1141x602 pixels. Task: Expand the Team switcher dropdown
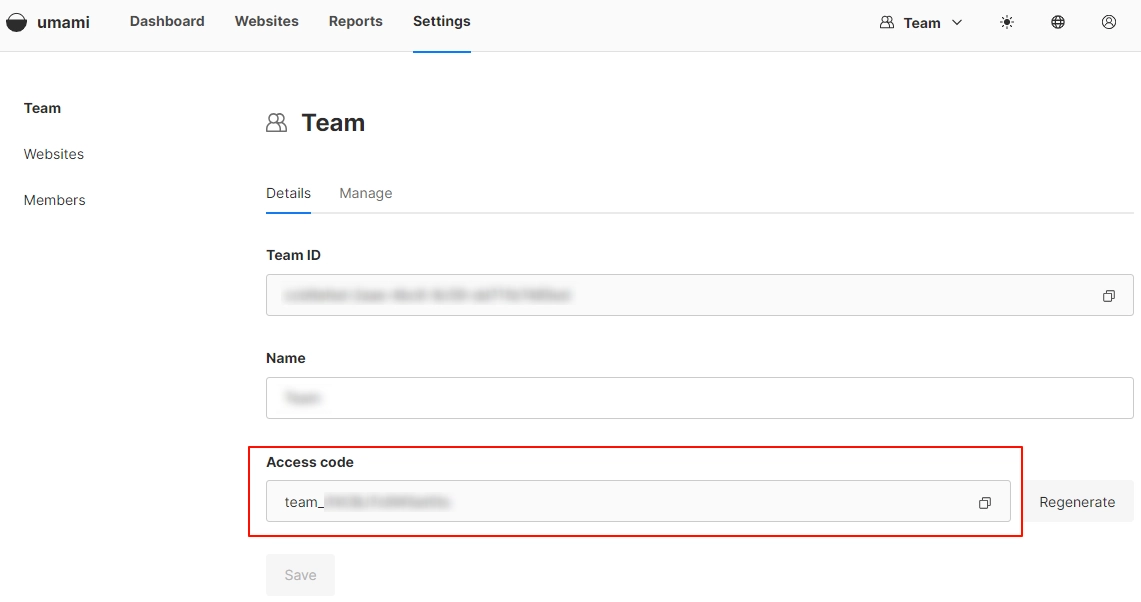point(921,23)
